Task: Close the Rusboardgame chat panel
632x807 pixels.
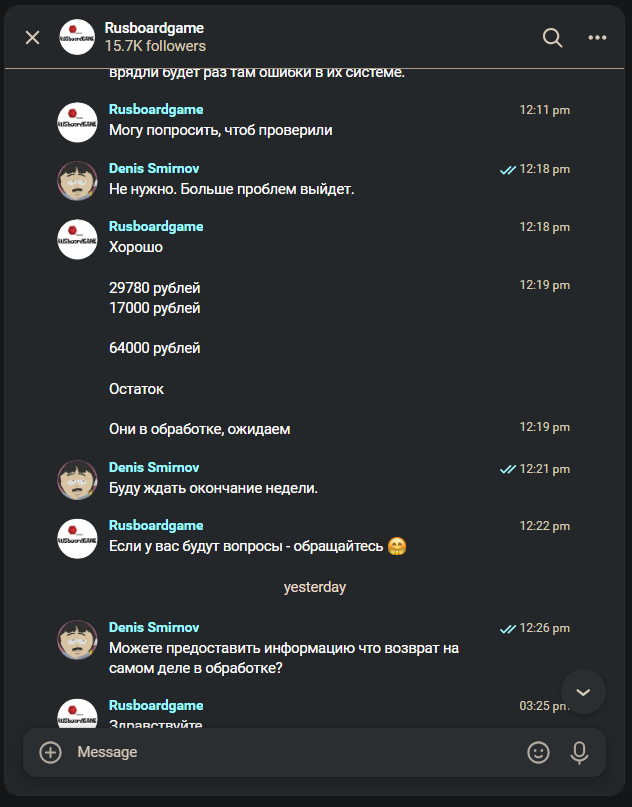Action: 33,37
